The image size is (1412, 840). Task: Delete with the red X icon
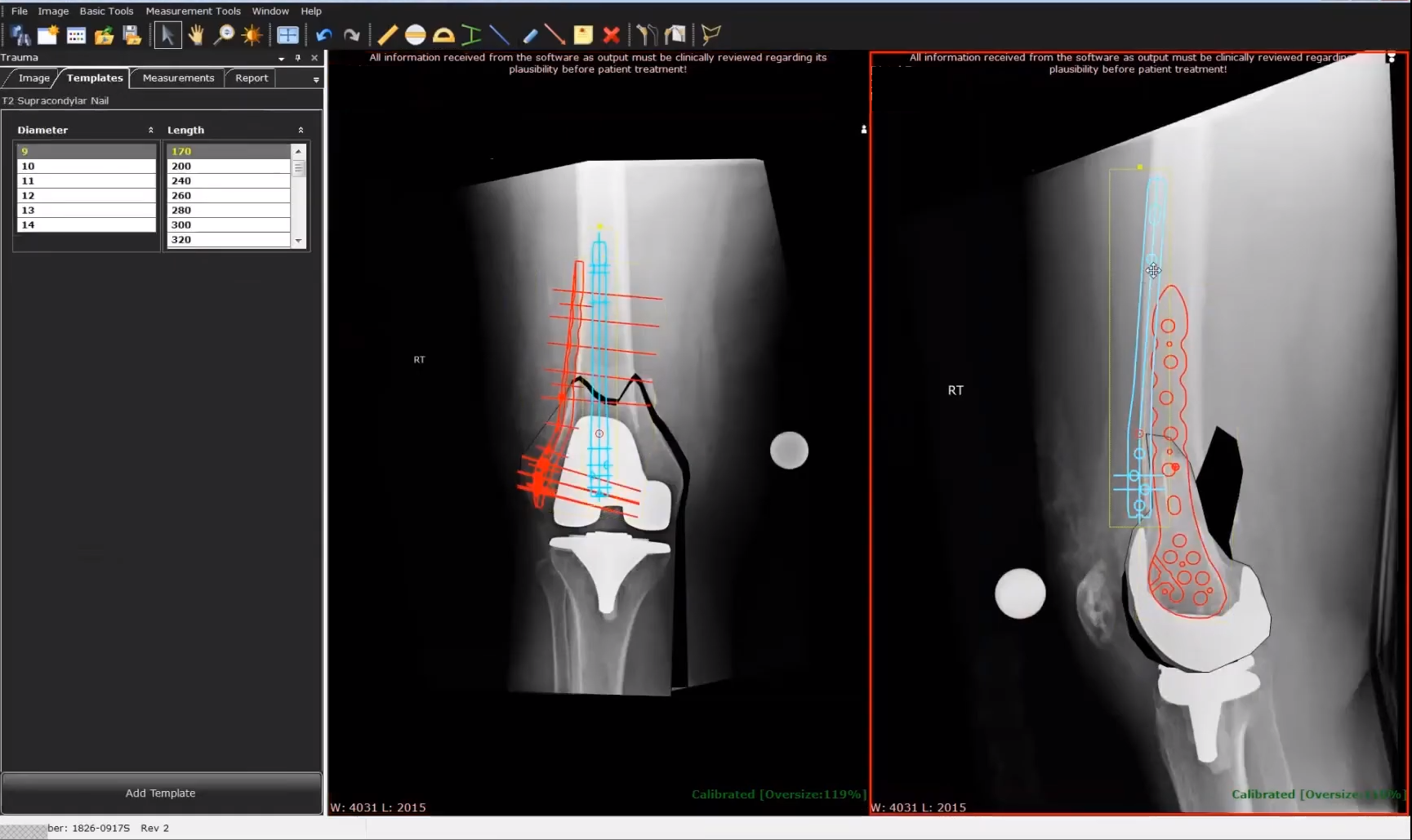[x=611, y=34]
